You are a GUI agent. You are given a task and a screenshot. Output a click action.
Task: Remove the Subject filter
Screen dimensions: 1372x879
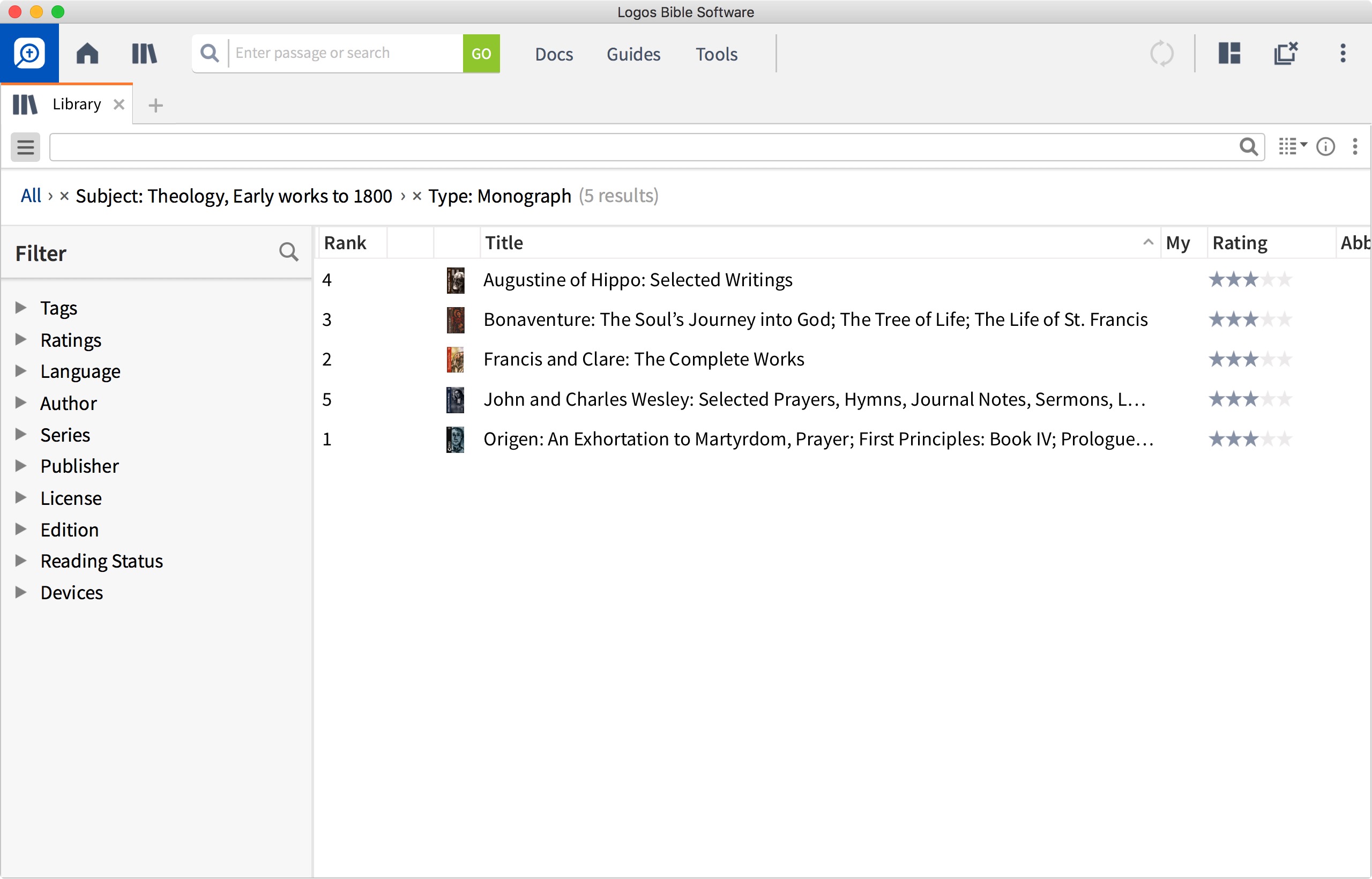[64, 196]
